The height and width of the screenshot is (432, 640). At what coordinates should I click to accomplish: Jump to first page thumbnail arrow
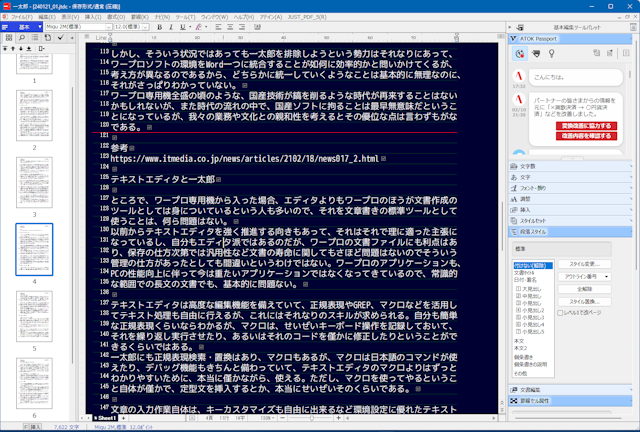[5, 49]
